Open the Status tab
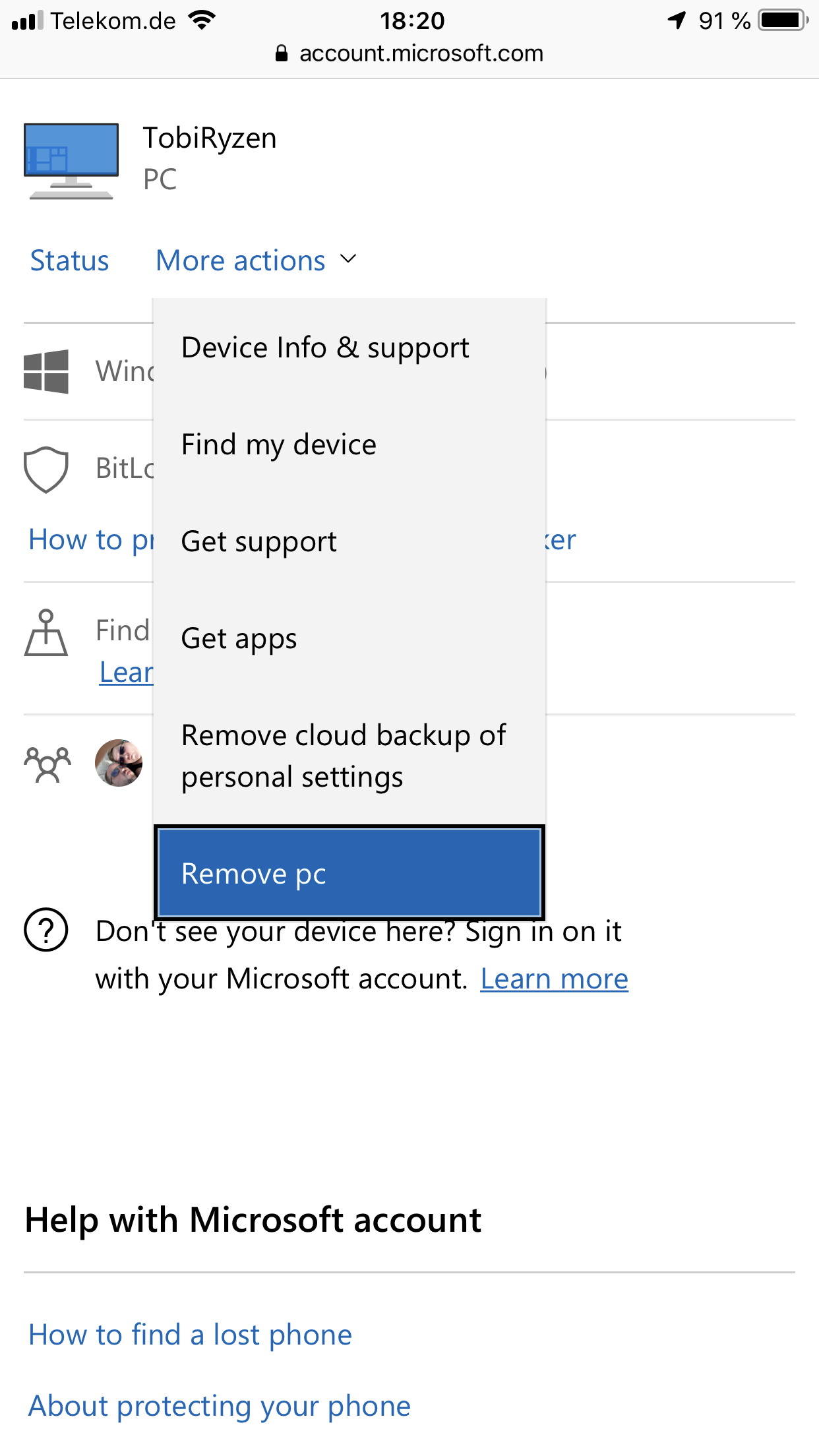Viewport: 819px width, 1456px height. pos(69,261)
